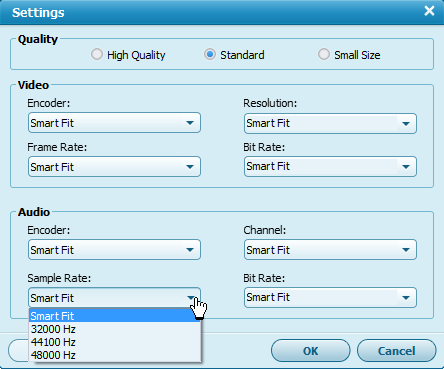Open the Audio Bit Rate dropdown

pos(330,297)
